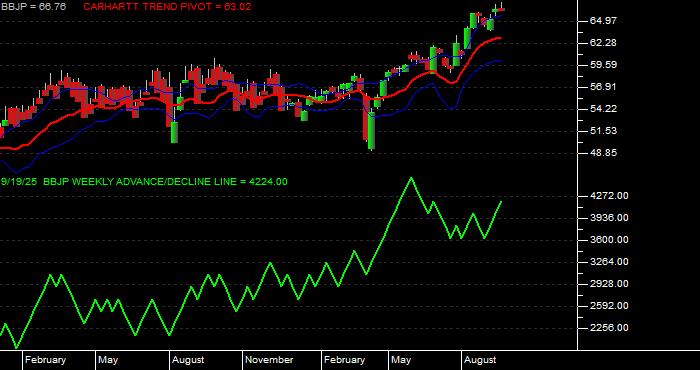
Task: Click the 3600.00 axis value
Action: coord(608,240)
